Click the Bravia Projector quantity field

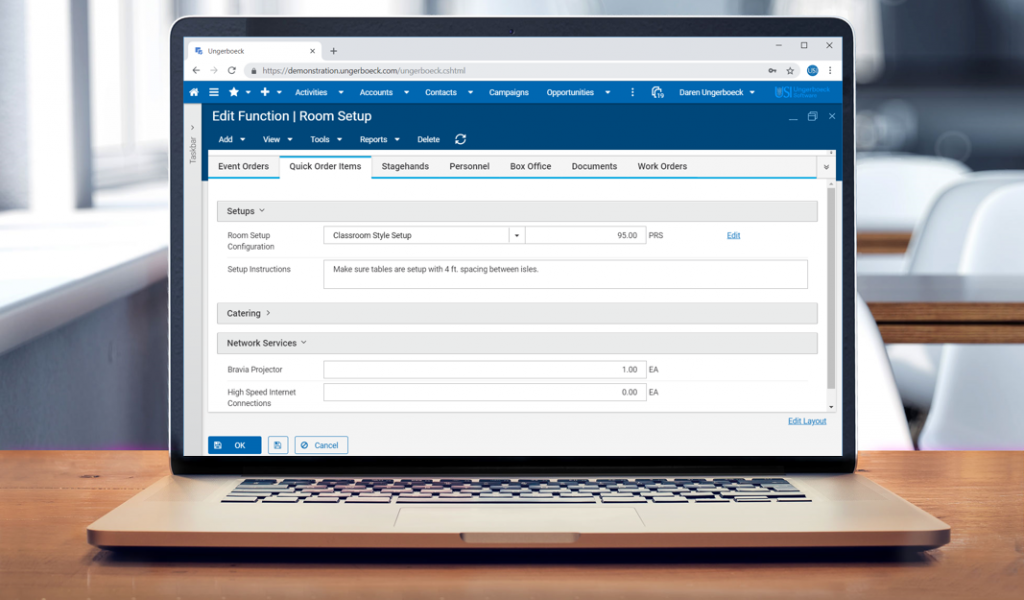click(x=484, y=370)
